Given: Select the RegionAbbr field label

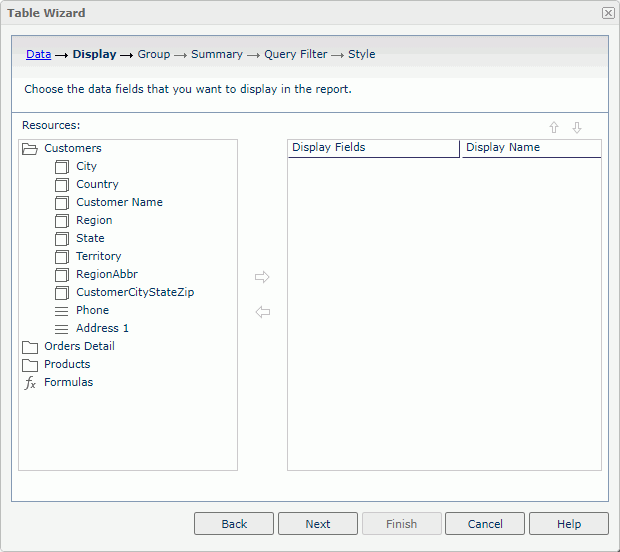Looking at the screenshot, I should tap(107, 274).
